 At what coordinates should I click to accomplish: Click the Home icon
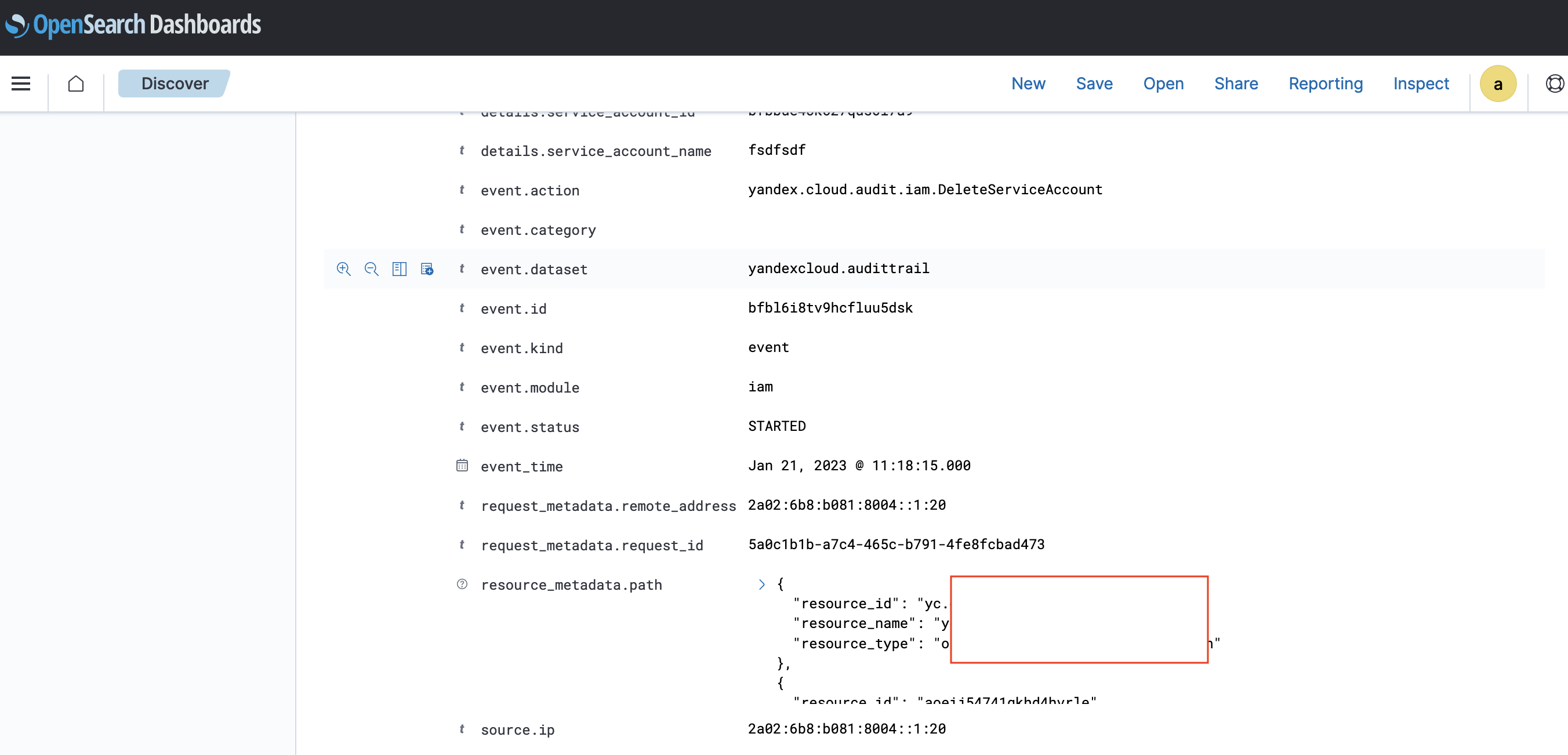75,84
